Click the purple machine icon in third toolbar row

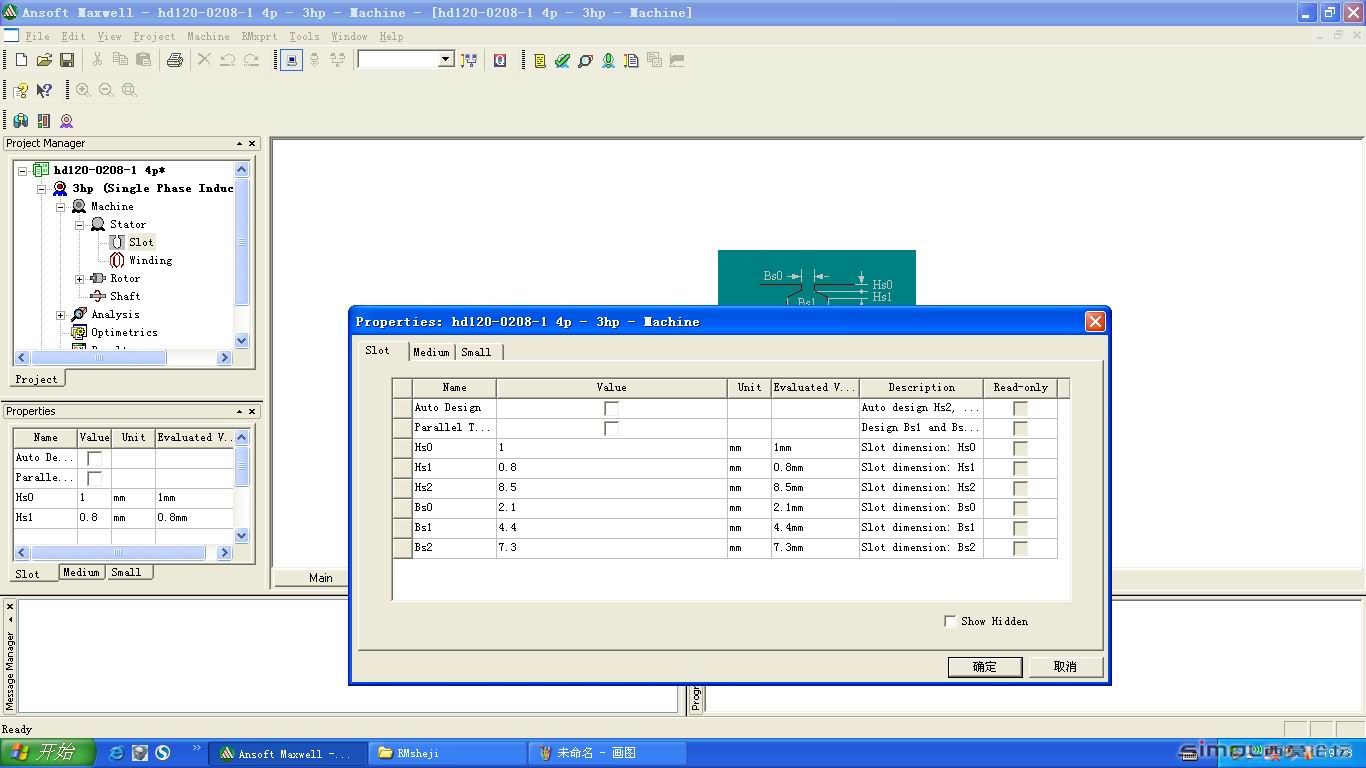tap(67, 121)
